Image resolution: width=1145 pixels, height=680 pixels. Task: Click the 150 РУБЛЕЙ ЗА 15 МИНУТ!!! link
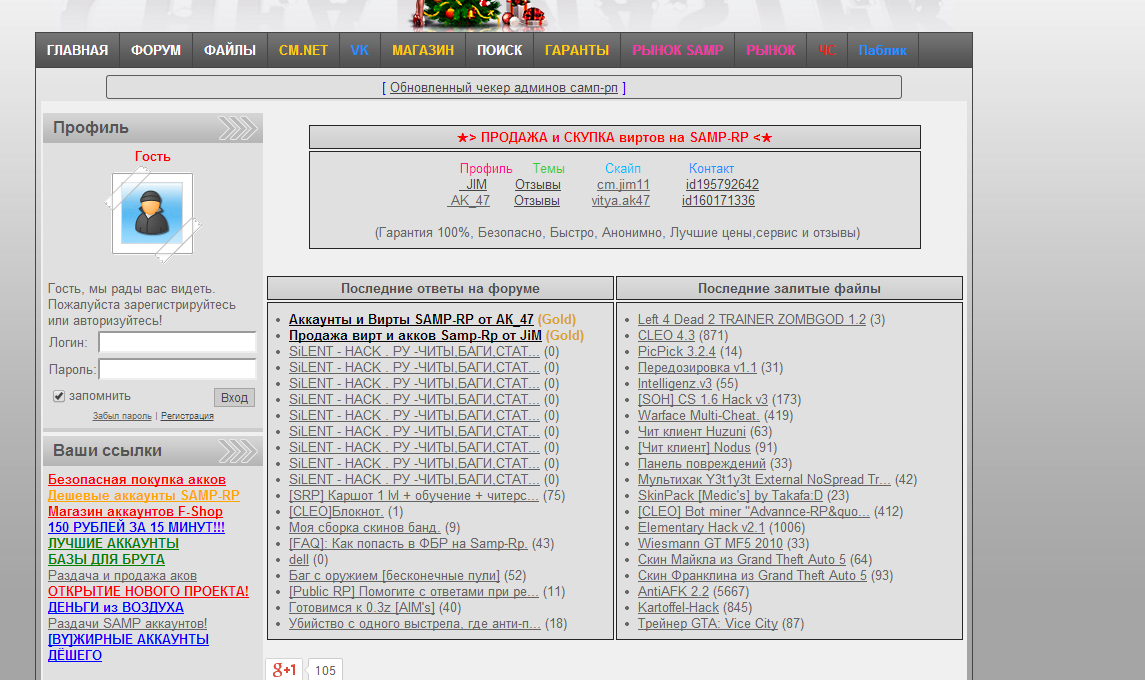coord(136,527)
